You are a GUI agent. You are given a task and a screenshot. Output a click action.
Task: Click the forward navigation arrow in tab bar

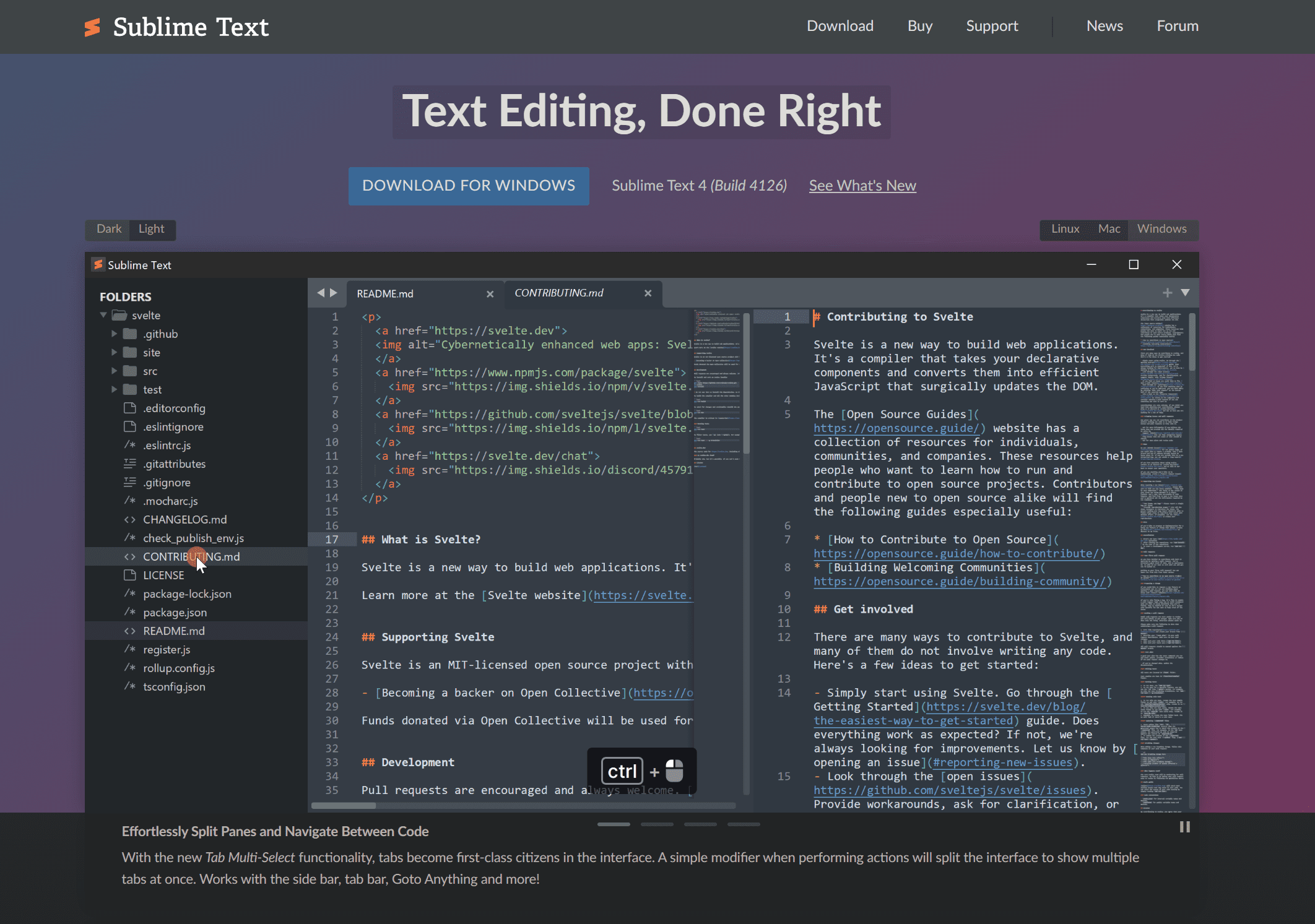[x=334, y=293]
